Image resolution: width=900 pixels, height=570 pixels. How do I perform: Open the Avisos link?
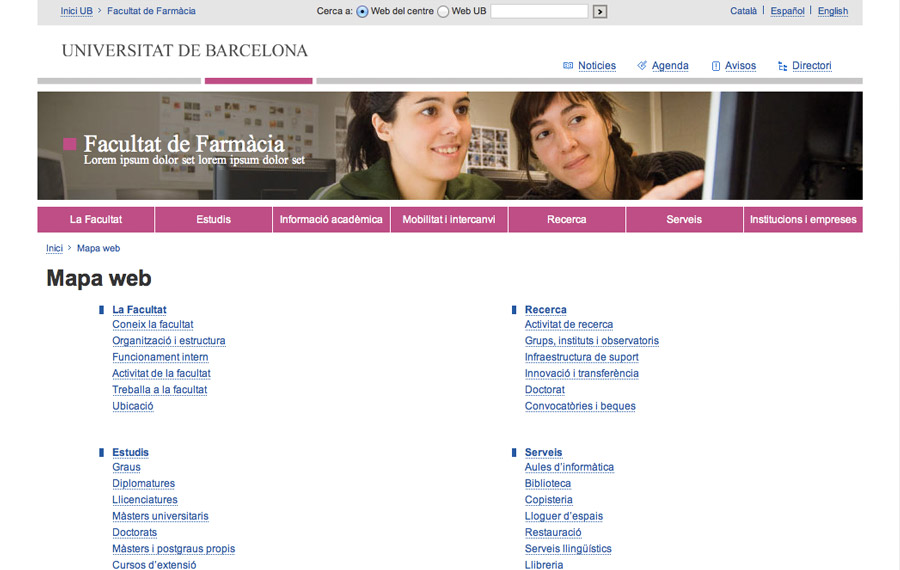(x=740, y=65)
